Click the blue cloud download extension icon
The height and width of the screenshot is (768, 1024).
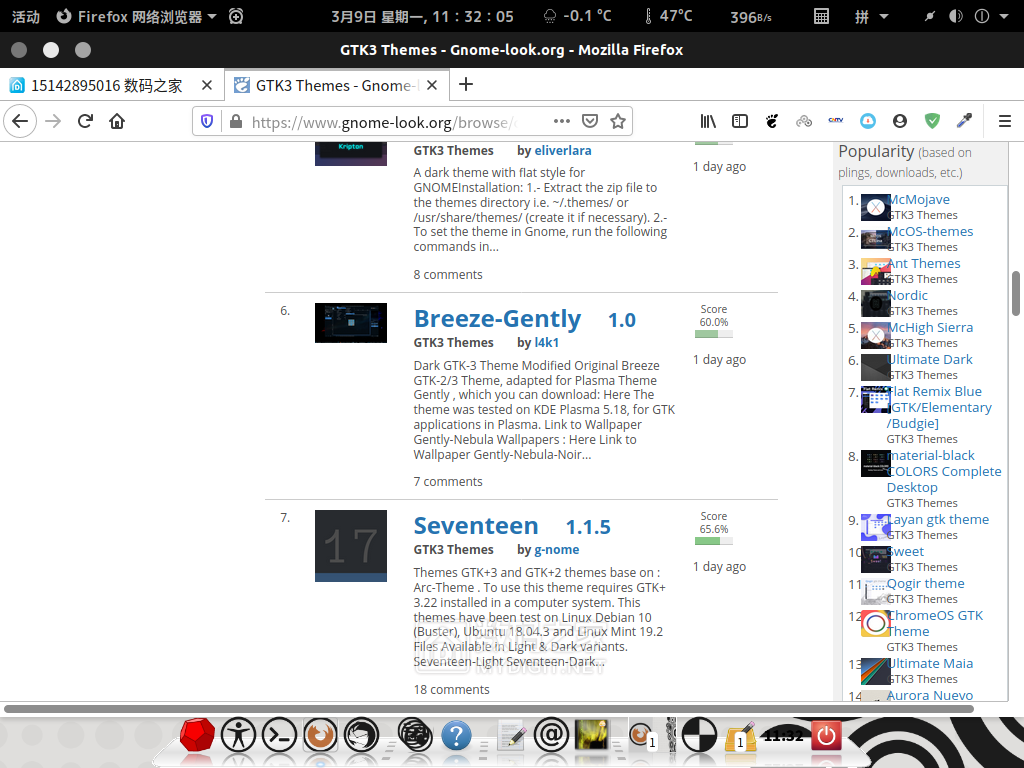click(x=868, y=121)
